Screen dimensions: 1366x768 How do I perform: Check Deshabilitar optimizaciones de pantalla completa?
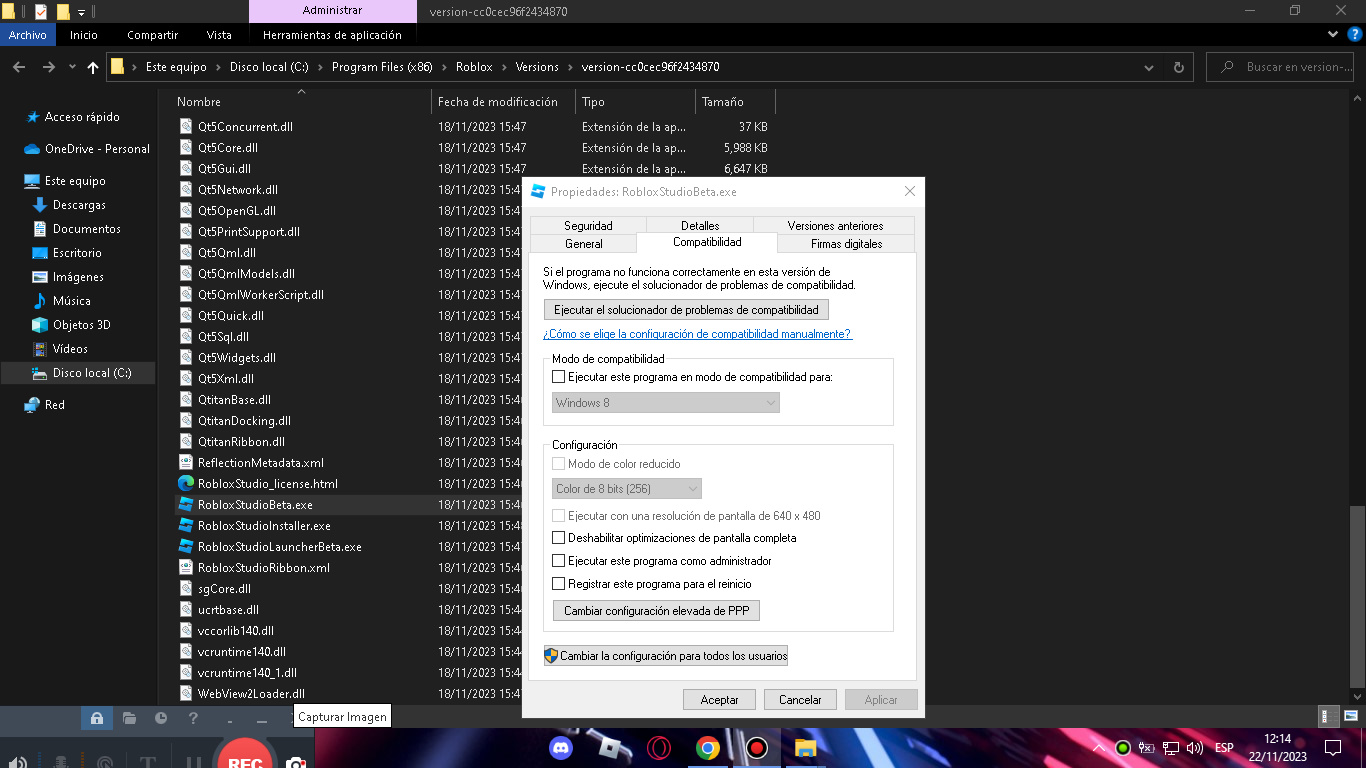(x=559, y=538)
